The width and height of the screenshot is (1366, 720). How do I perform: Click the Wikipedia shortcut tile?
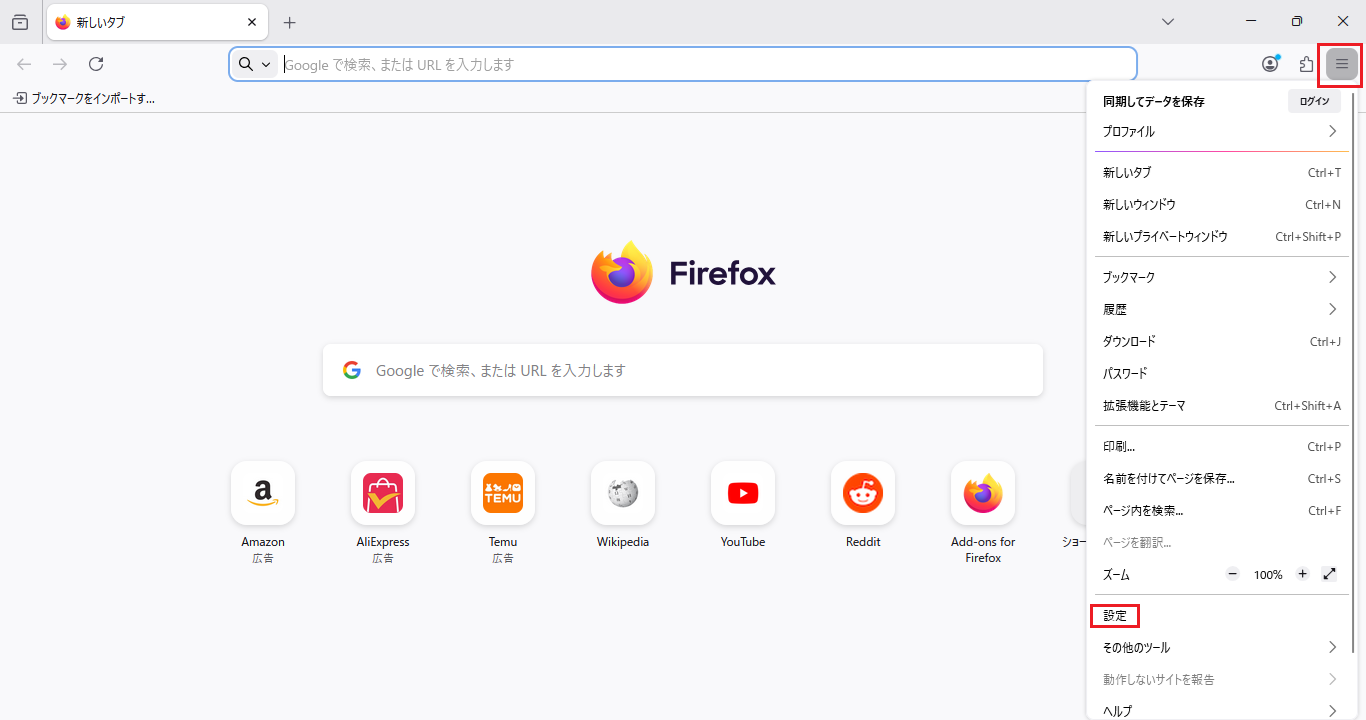pyautogui.click(x=622, y=493)
